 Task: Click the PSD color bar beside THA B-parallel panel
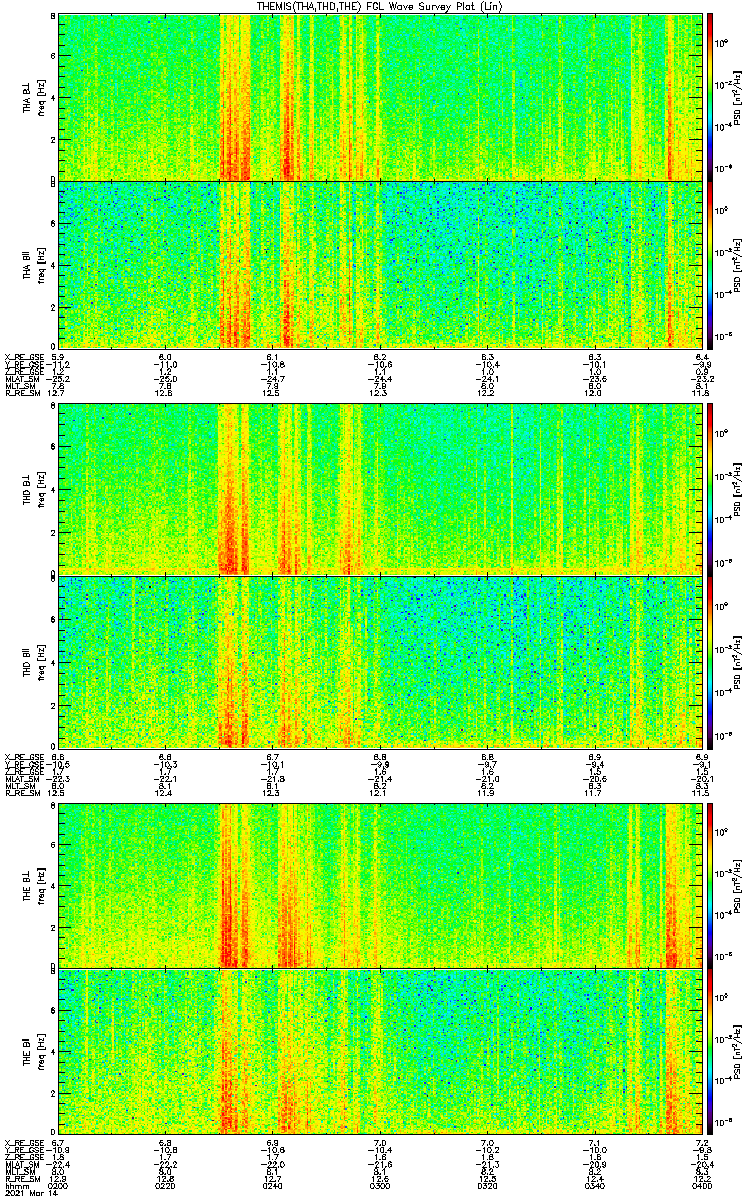pos(711,265)
